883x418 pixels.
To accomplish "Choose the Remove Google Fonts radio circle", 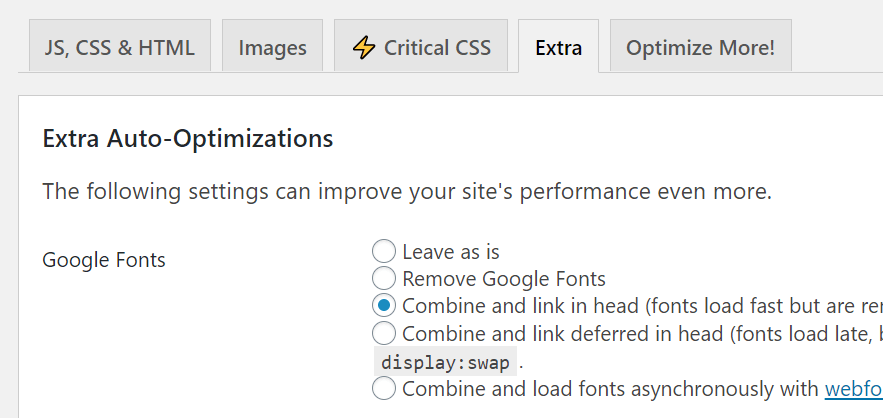I will tap(383, 278).
